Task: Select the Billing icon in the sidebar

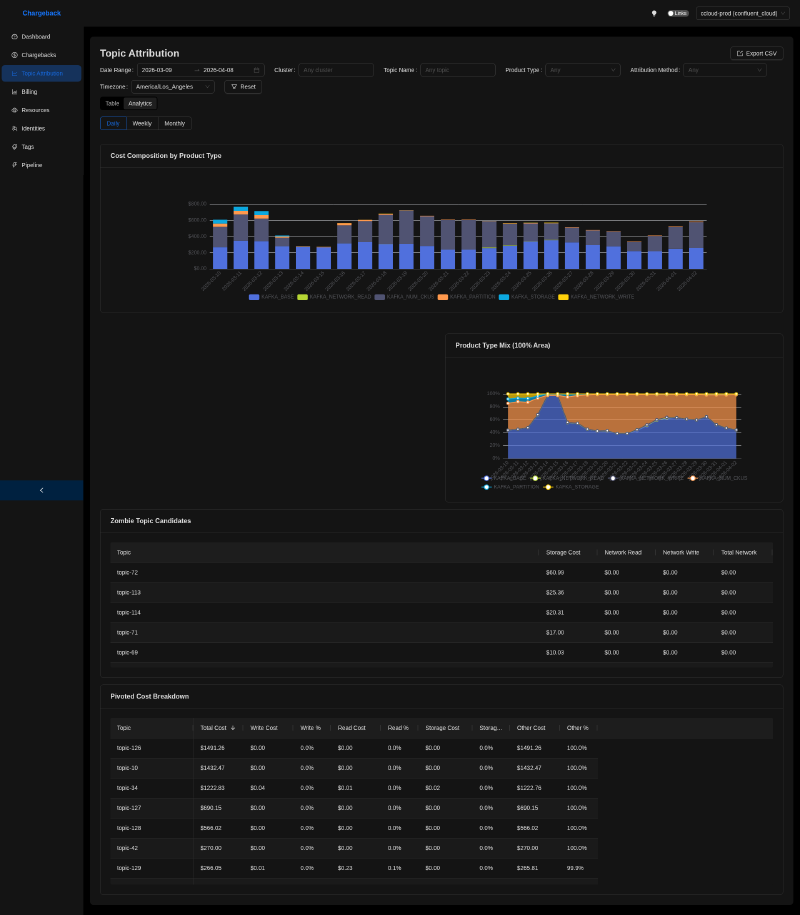Action: (x=14, y=91)
